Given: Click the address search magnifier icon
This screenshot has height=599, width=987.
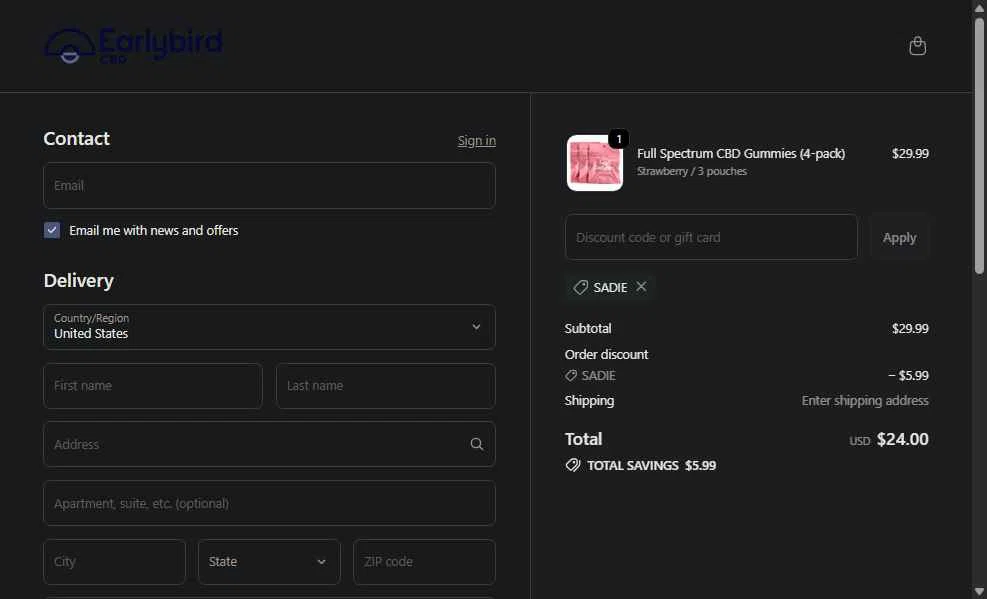Looking at the screenshot, I should coord(477,444).
